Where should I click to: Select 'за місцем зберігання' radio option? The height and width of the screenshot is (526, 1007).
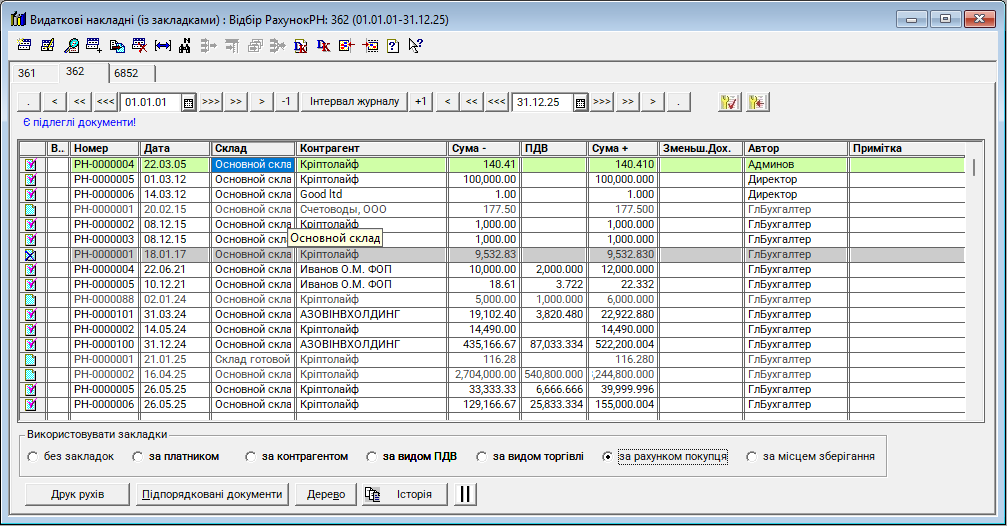(x=752, y=457)
